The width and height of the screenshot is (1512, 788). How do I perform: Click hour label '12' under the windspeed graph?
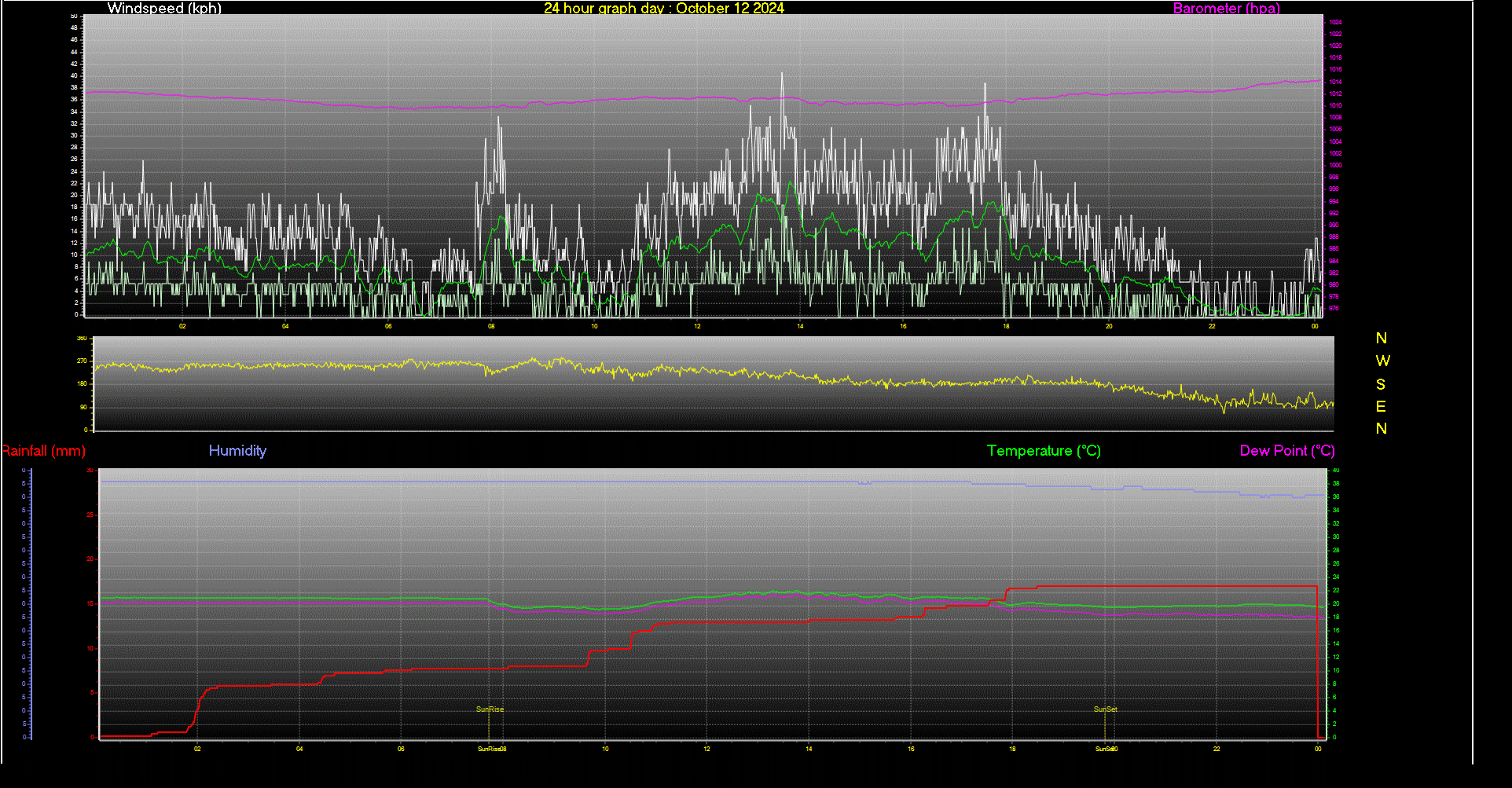pyautogui.click(x=697, y=326)
